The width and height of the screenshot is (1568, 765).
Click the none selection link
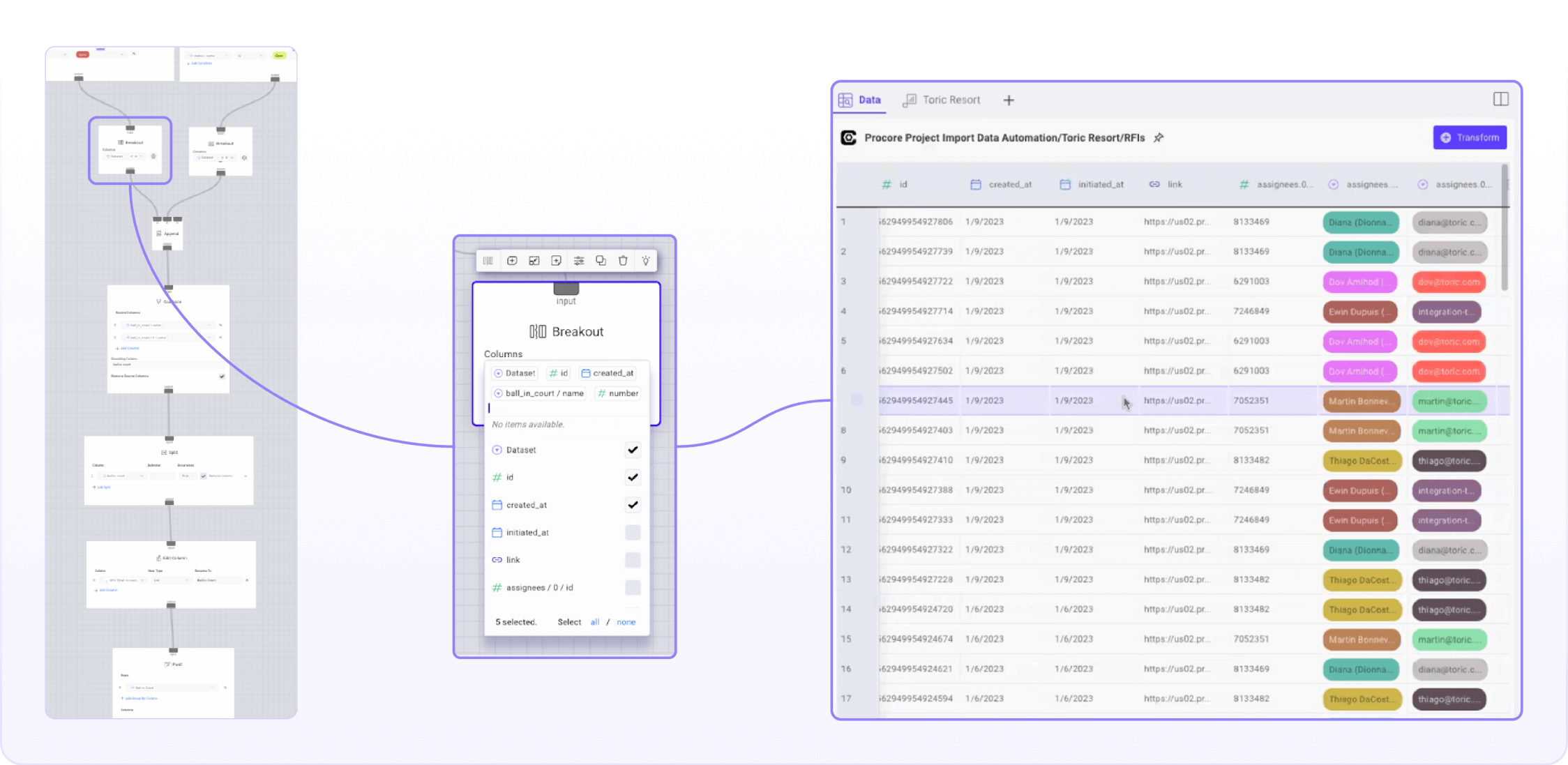click(x=626, y=621)
